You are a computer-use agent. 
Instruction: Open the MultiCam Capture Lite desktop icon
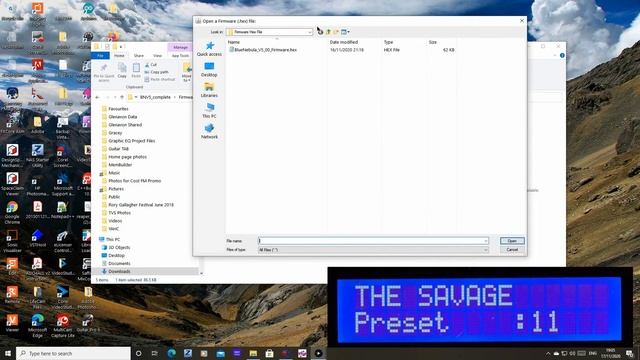coord(62,326)
